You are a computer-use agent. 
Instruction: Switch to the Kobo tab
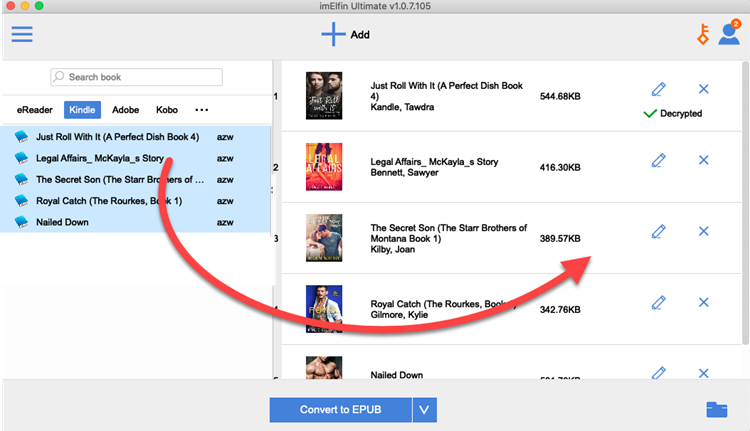tap(167, 110)
